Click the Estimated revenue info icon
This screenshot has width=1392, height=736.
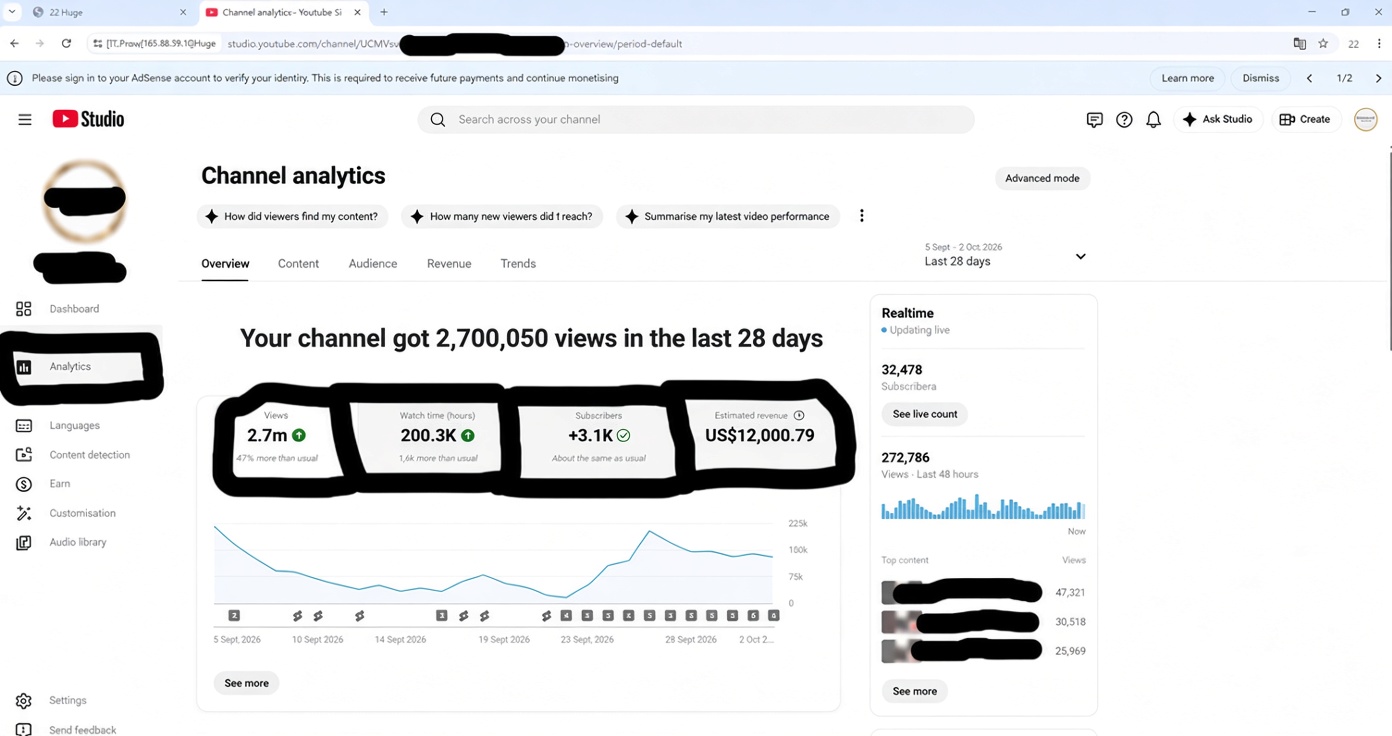799,415
